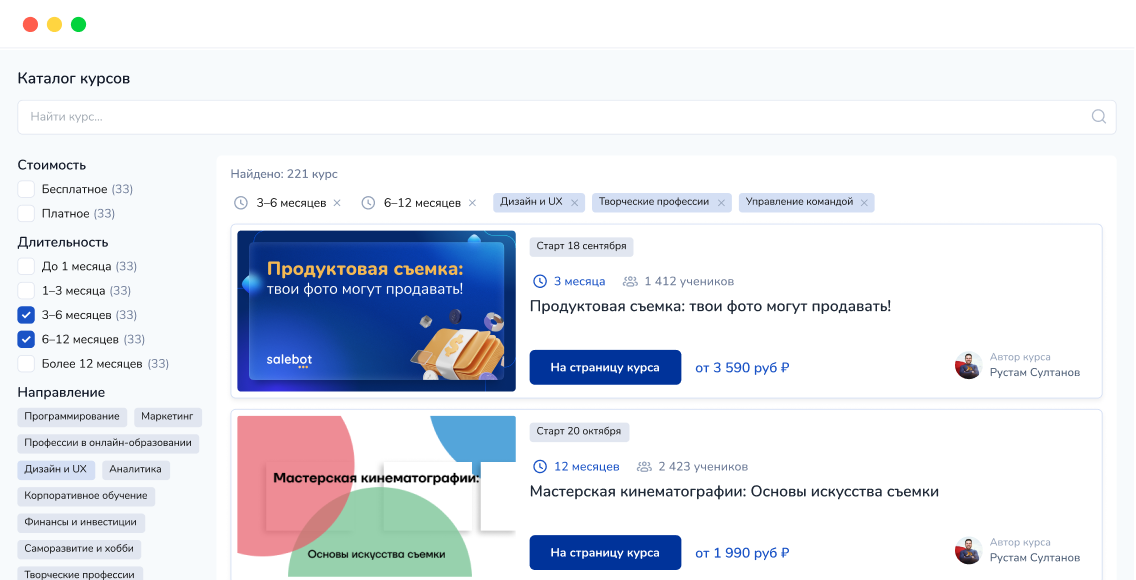The height and width of the screenshot is (580, 1136).
Task: Select the Программирование direction tag
Action: 72,416
